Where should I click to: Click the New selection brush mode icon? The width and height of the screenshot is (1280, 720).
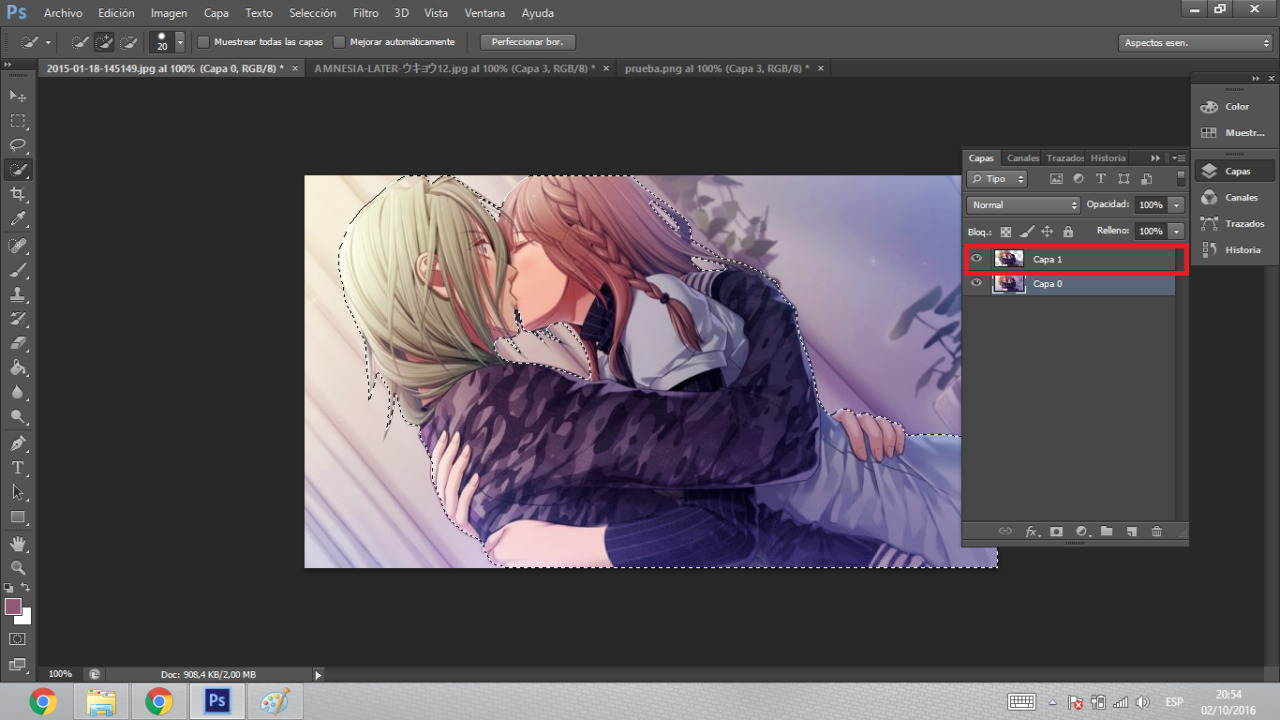[x=80, y=43]
